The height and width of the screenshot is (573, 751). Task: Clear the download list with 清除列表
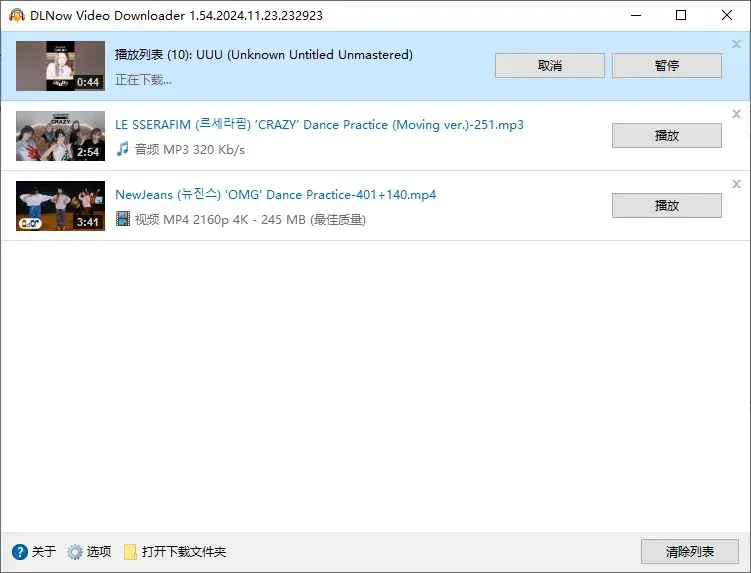pyautogui.click(x=689, y=552)
